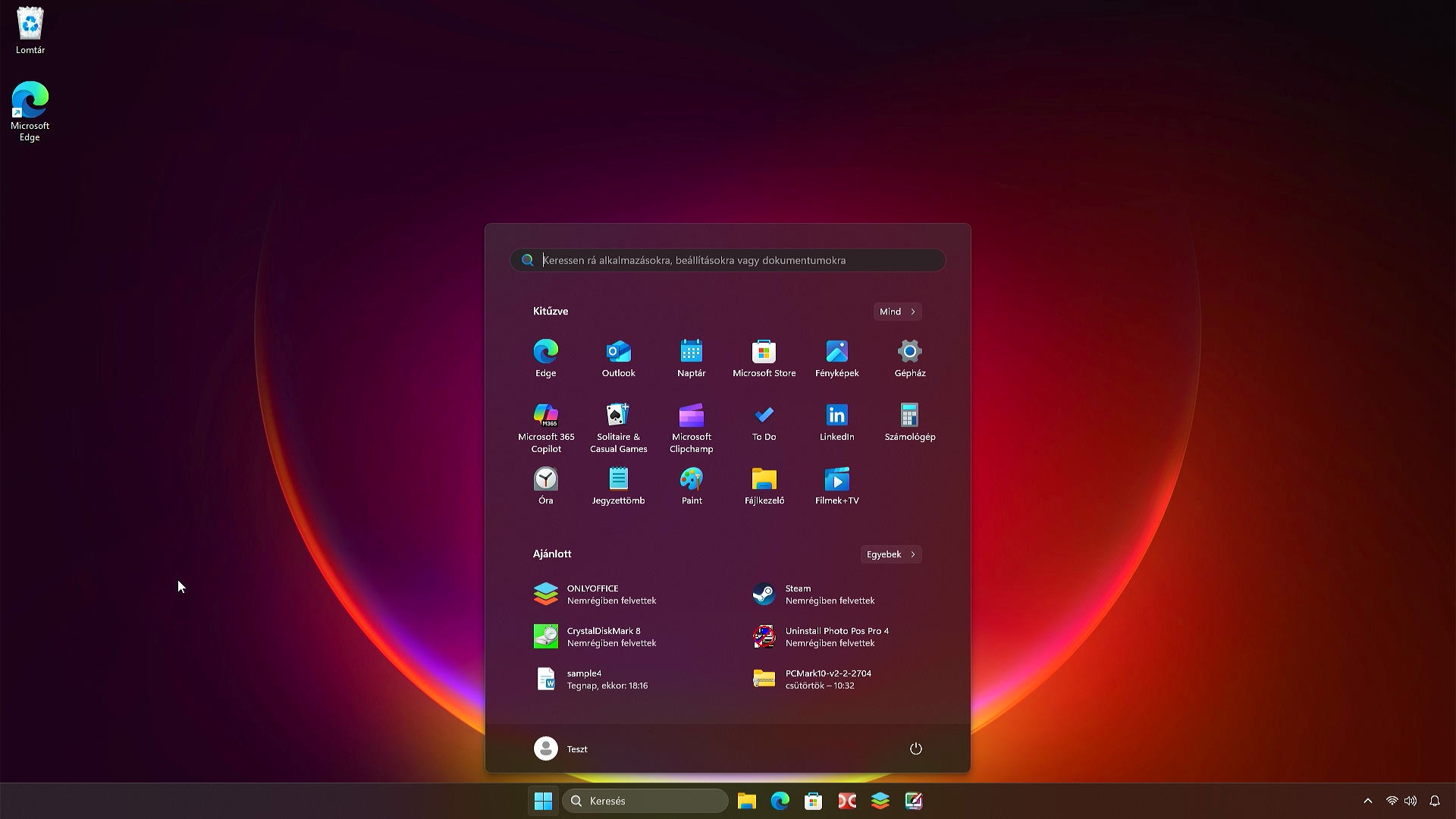Click the Start menu search field
Screen dimensions: 1456x819
[x=728, y=260]
